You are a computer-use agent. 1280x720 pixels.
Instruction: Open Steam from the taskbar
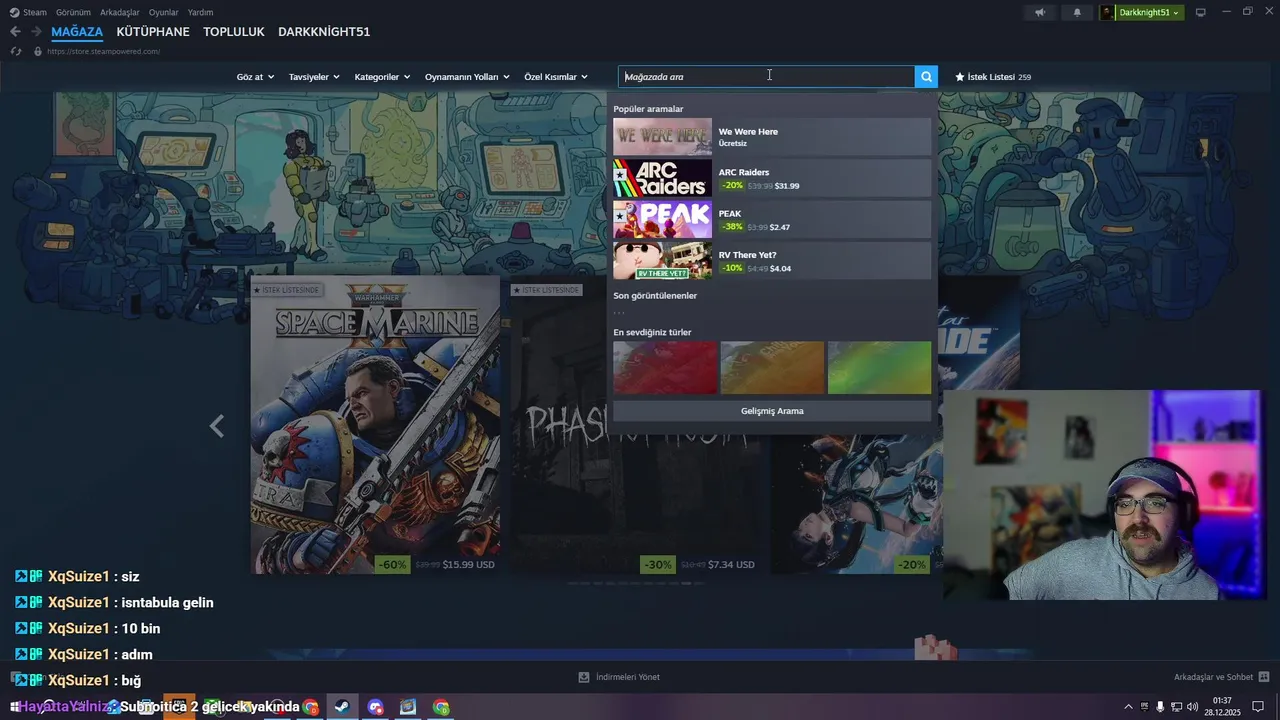pos(341,707)
